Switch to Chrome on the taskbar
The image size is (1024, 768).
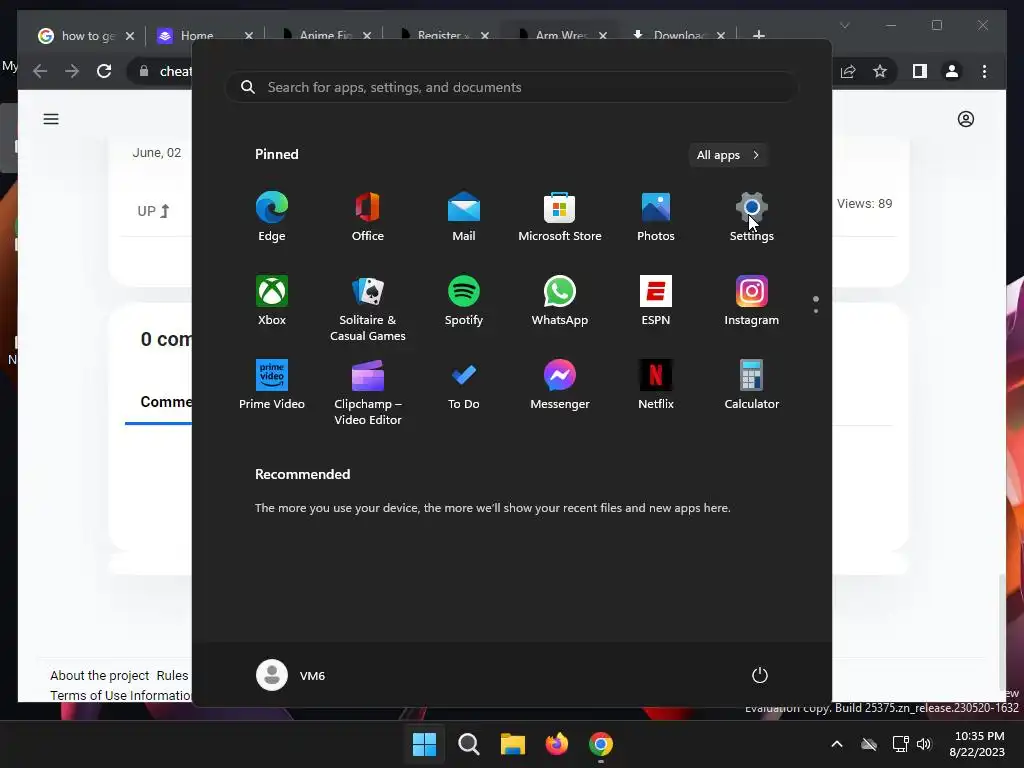pos(601,744)
